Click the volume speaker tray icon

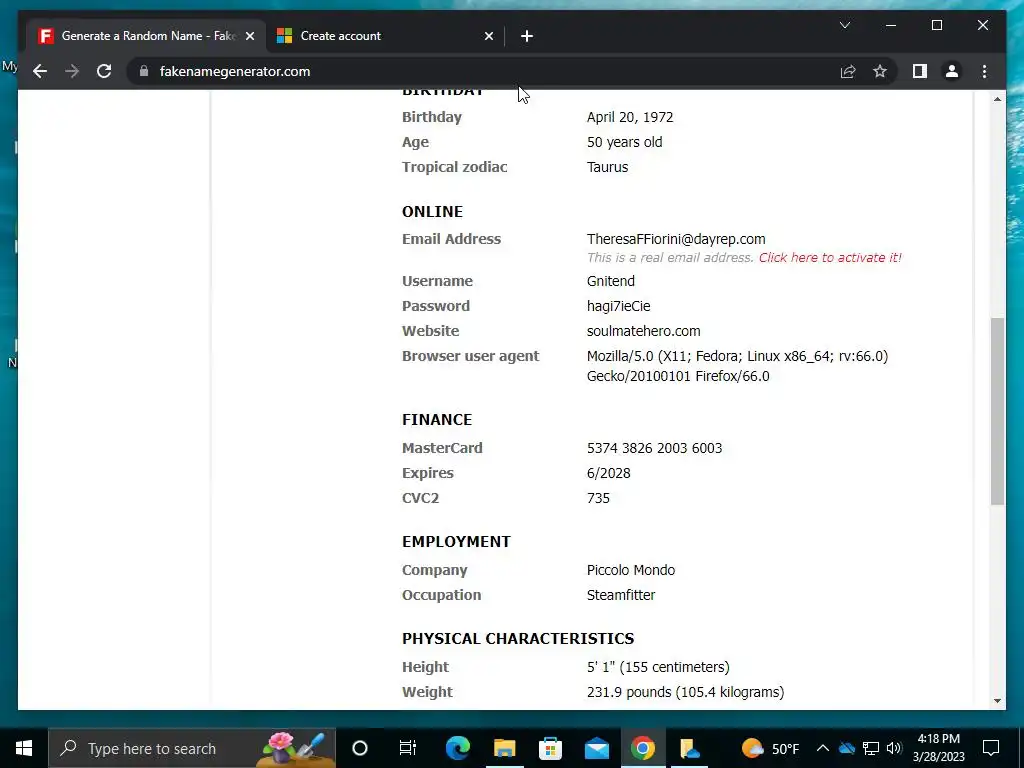(x=894, y=748)
